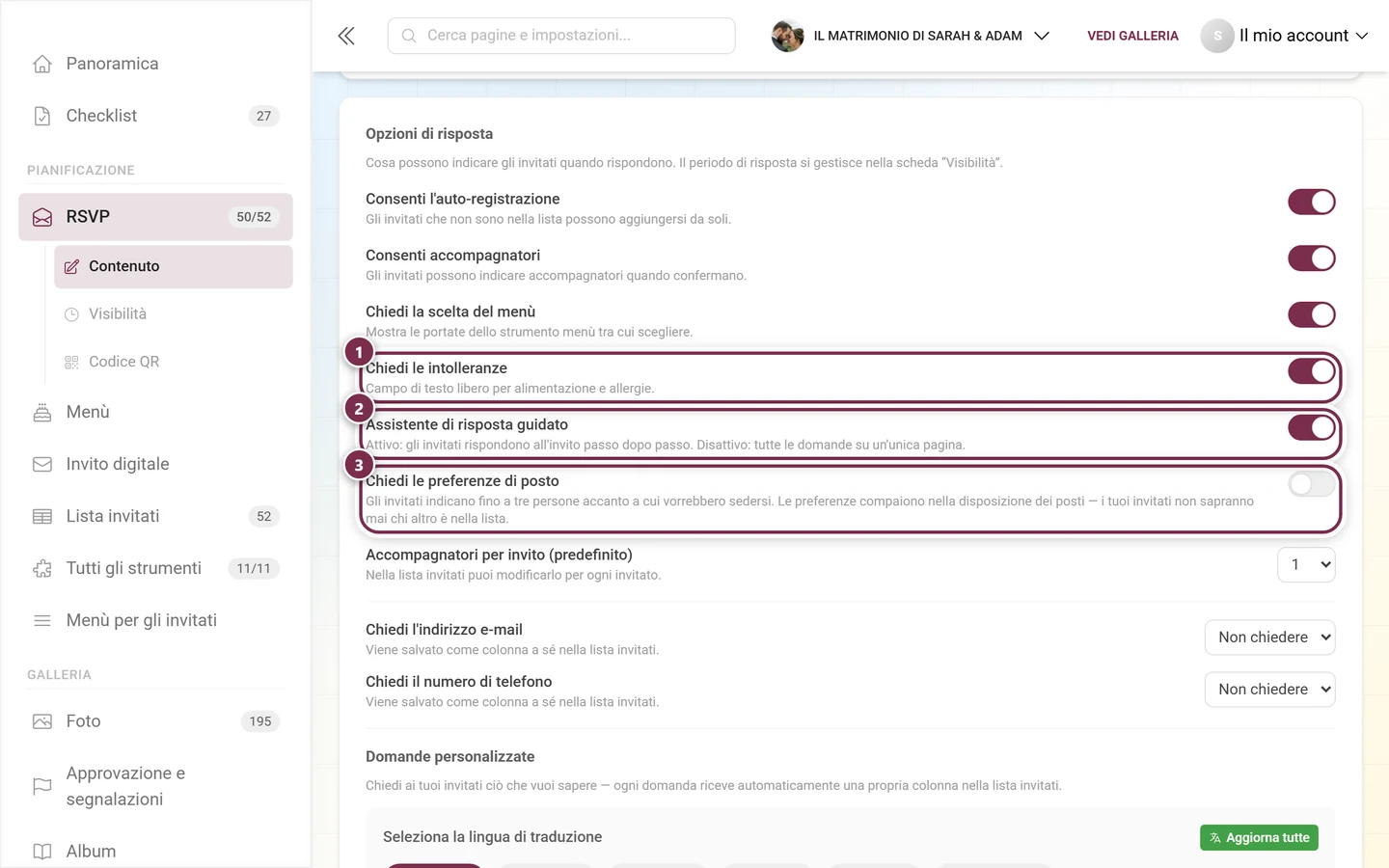The height and width of the screenshot is (868, 1389).
Task: Collapse the sidebar with double-chevron icon
Action: click(x=346, y=36)
